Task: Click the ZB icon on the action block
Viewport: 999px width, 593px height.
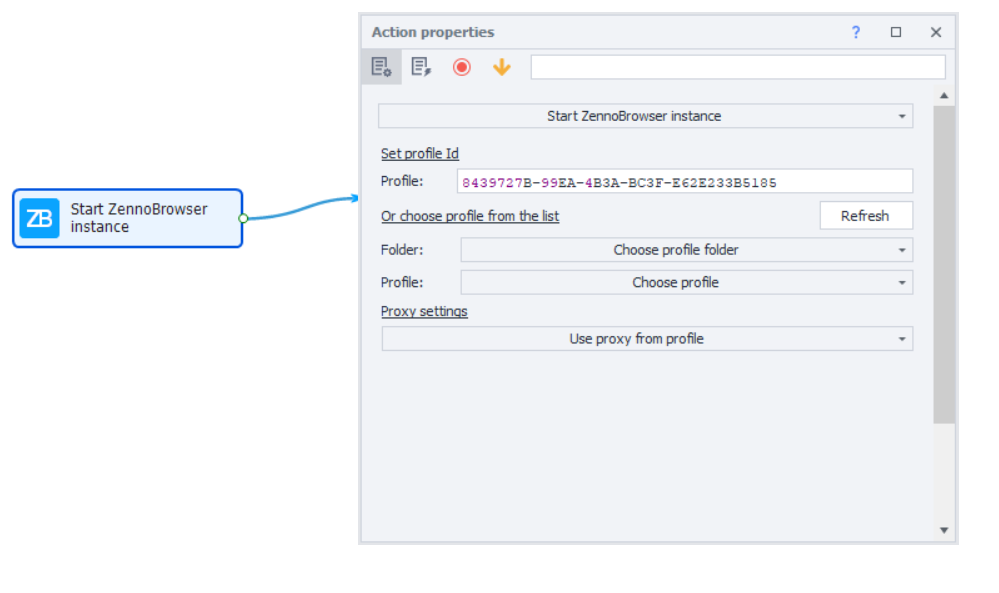Action: point(40,218)
